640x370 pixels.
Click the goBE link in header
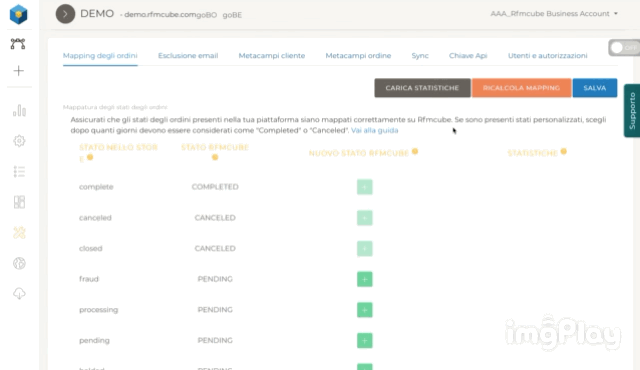(232, 15)
